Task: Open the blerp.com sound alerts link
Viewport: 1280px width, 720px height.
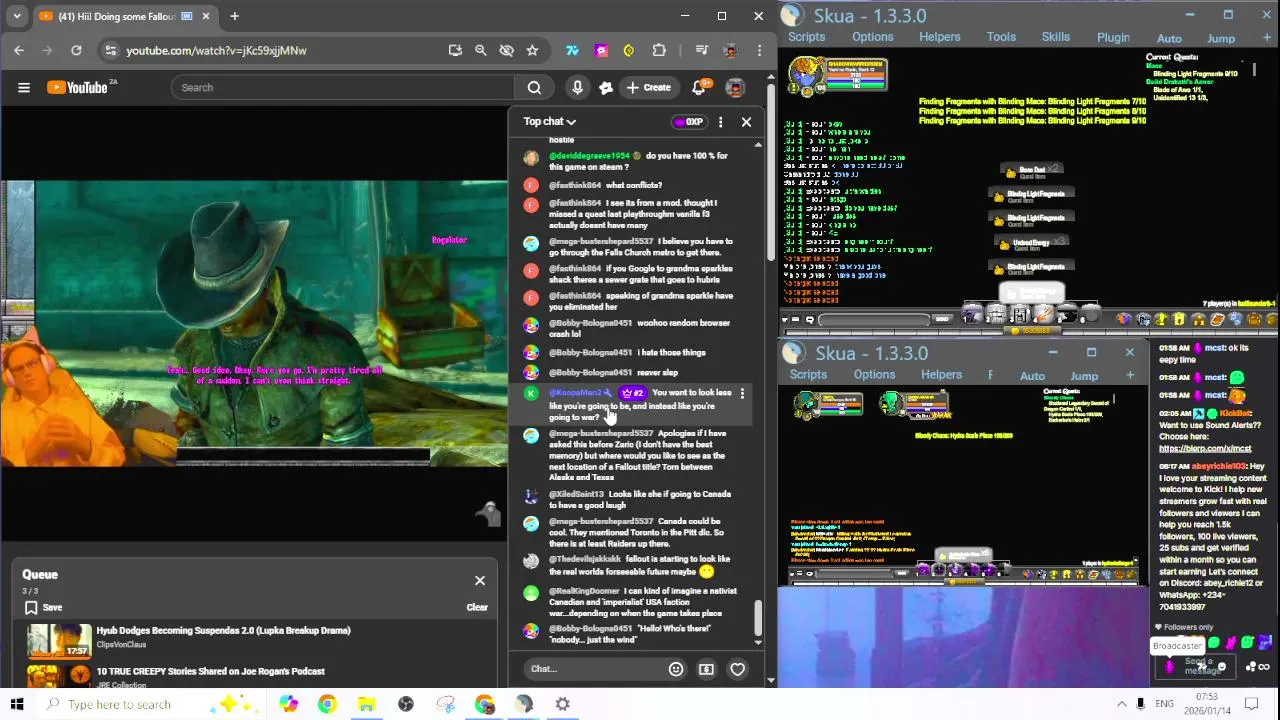Action: click(x=1205, y=449)
